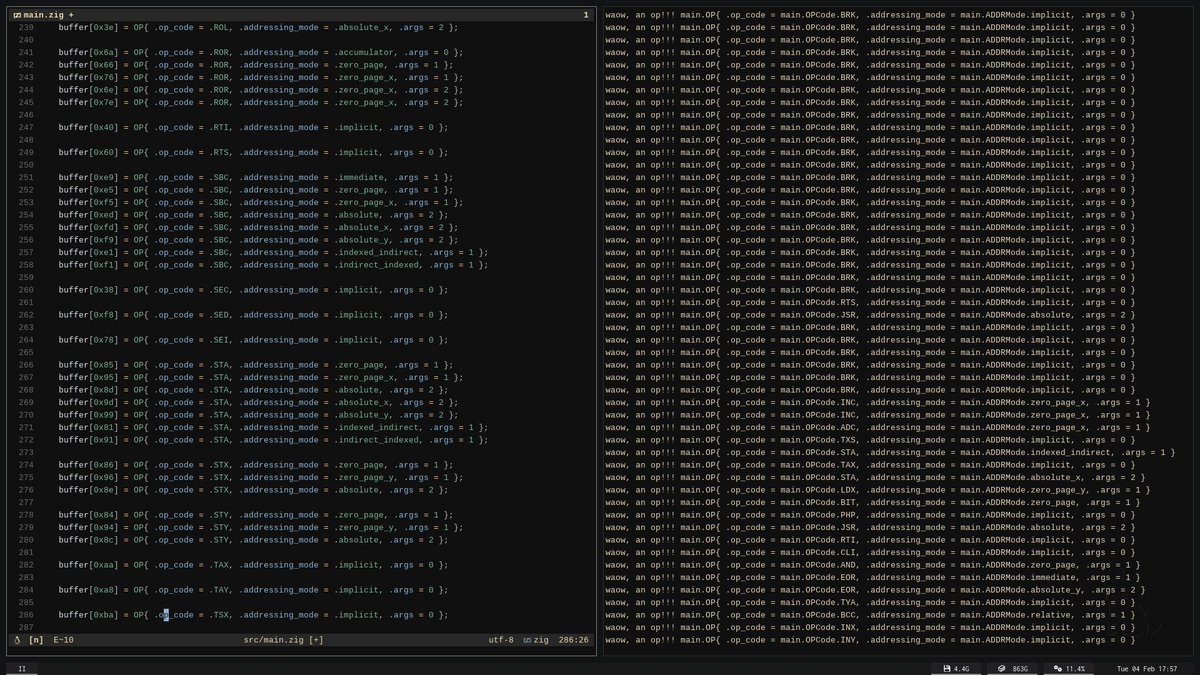This screenshot has width=1200, height=675.
Task: Click buffer[0xa8] .TAY line
Action: (x=253, y=590)
